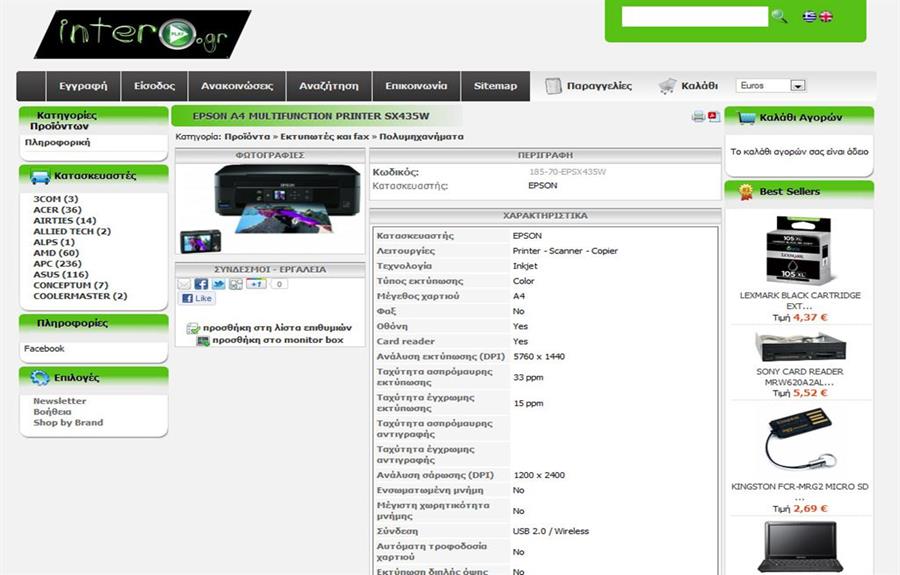Select manufacturer COOLERMASTER (2)

coord(80,297)
